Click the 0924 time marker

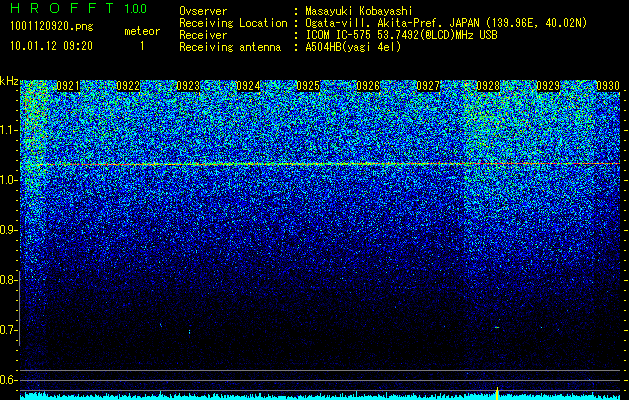248,86
